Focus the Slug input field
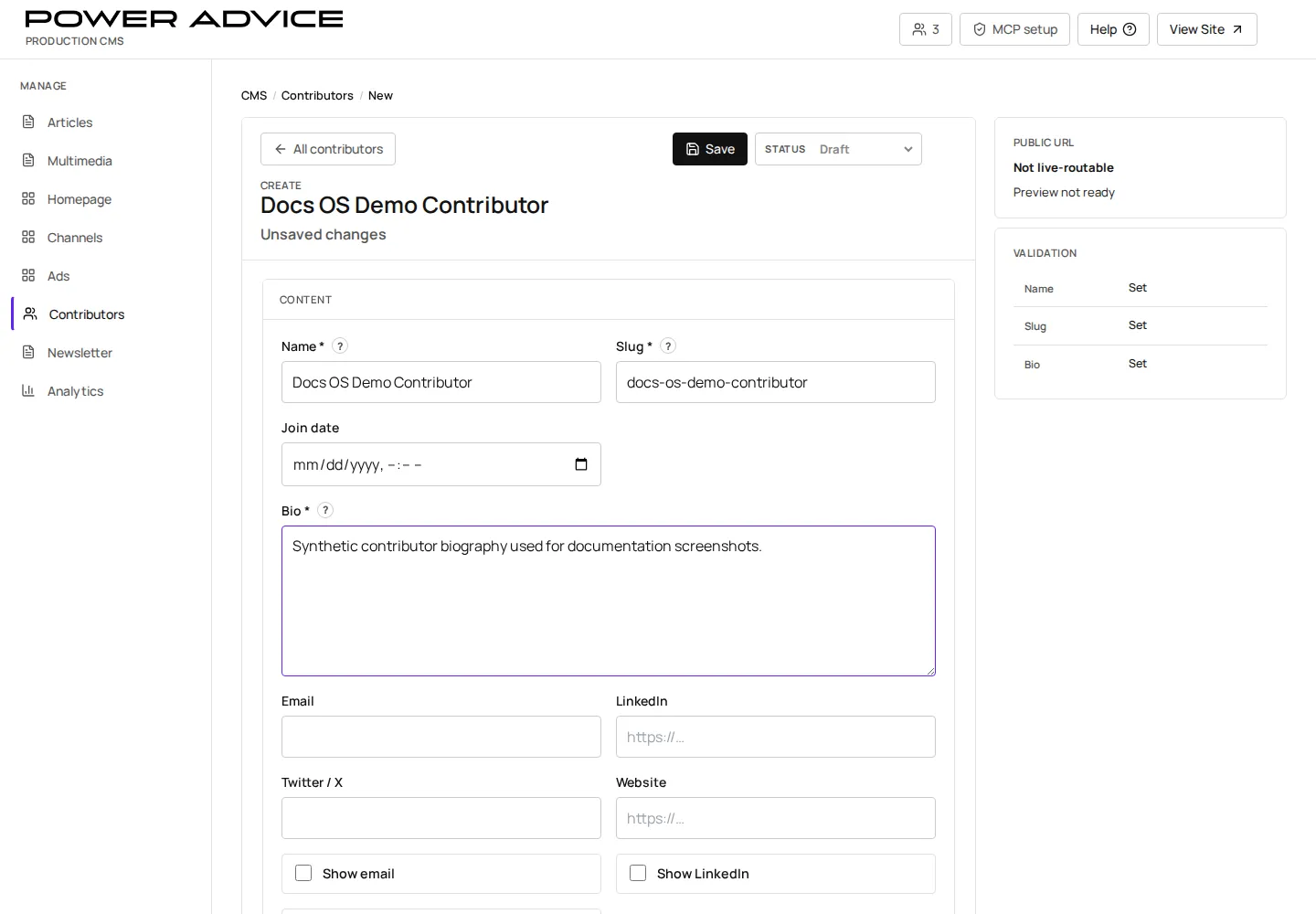The height and width of the screenshot is (914, 1316). [776, 382]
